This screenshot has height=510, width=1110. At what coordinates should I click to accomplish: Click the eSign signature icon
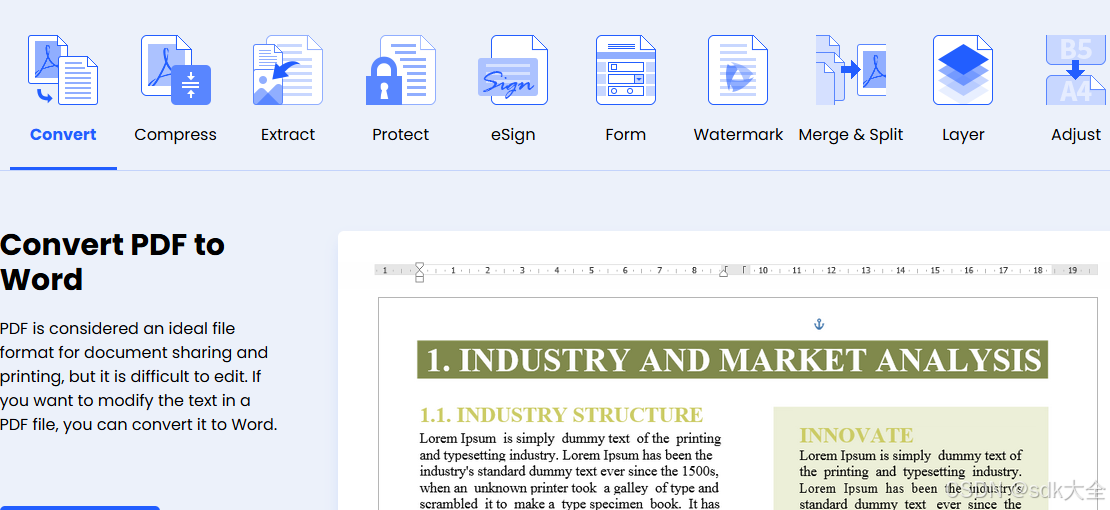click(513, 70)
